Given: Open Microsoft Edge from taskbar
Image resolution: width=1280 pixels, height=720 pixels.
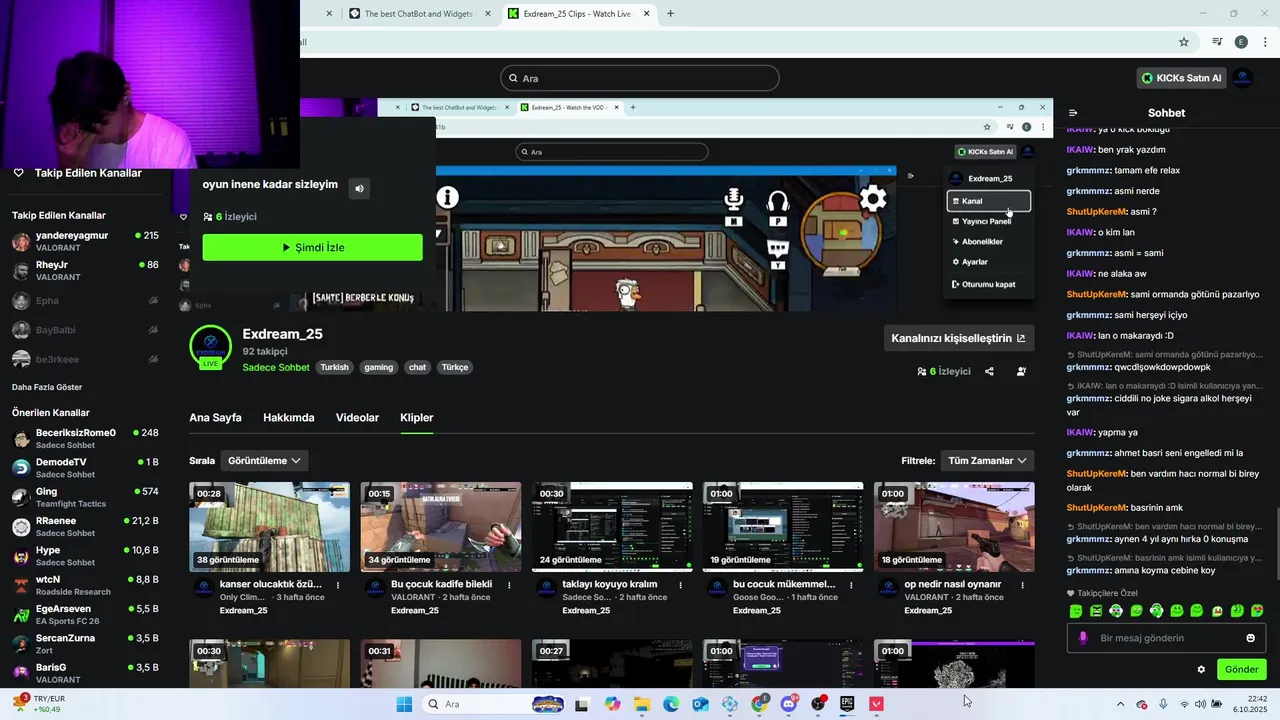Looking at the screenshot, I should click(x=671, y=704).
